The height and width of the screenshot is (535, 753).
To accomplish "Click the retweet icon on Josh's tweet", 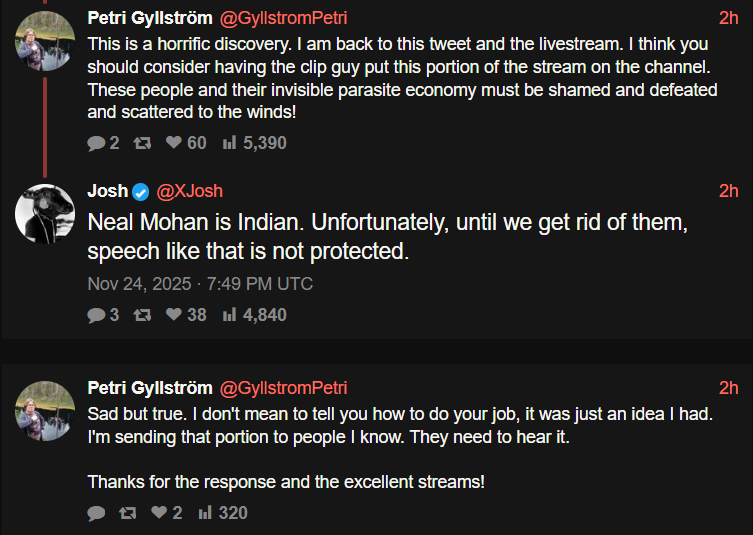I will [x=142, y=315].
